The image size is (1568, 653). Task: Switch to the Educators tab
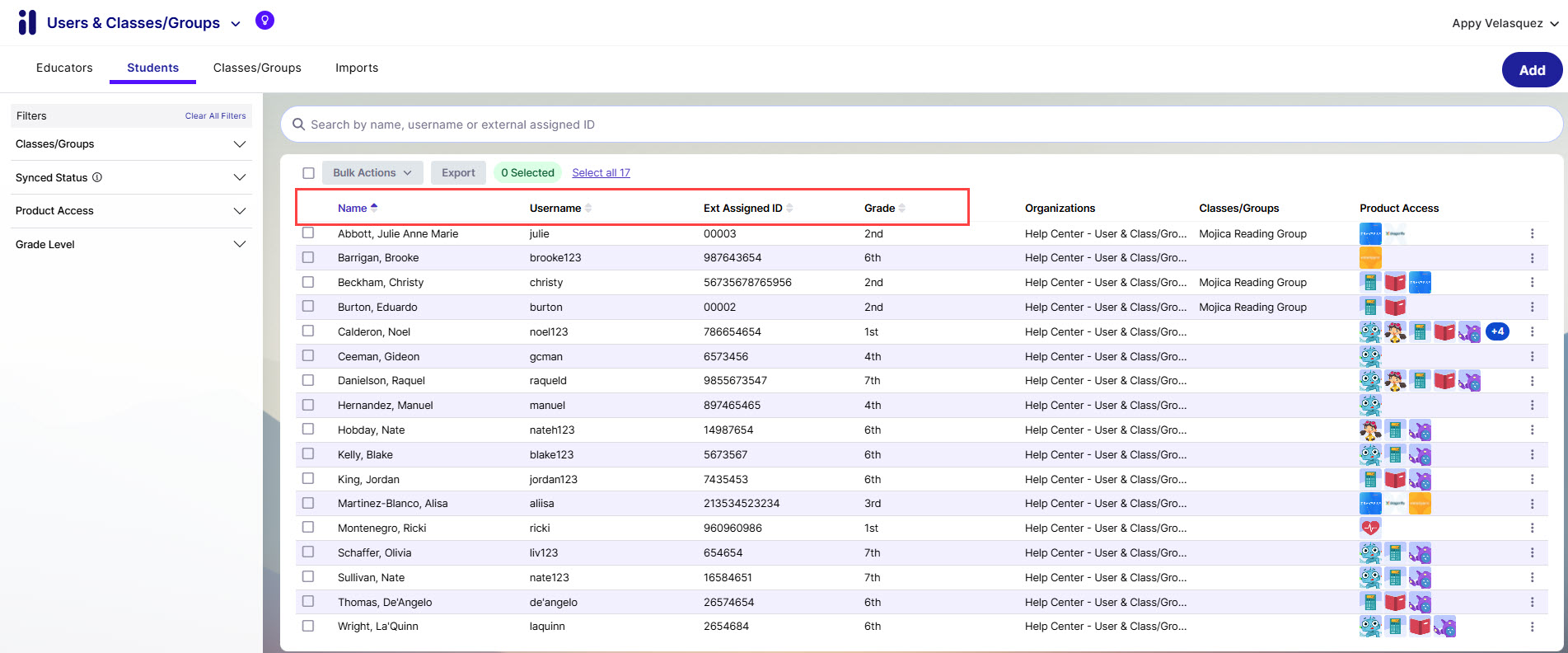coord(64,68)
